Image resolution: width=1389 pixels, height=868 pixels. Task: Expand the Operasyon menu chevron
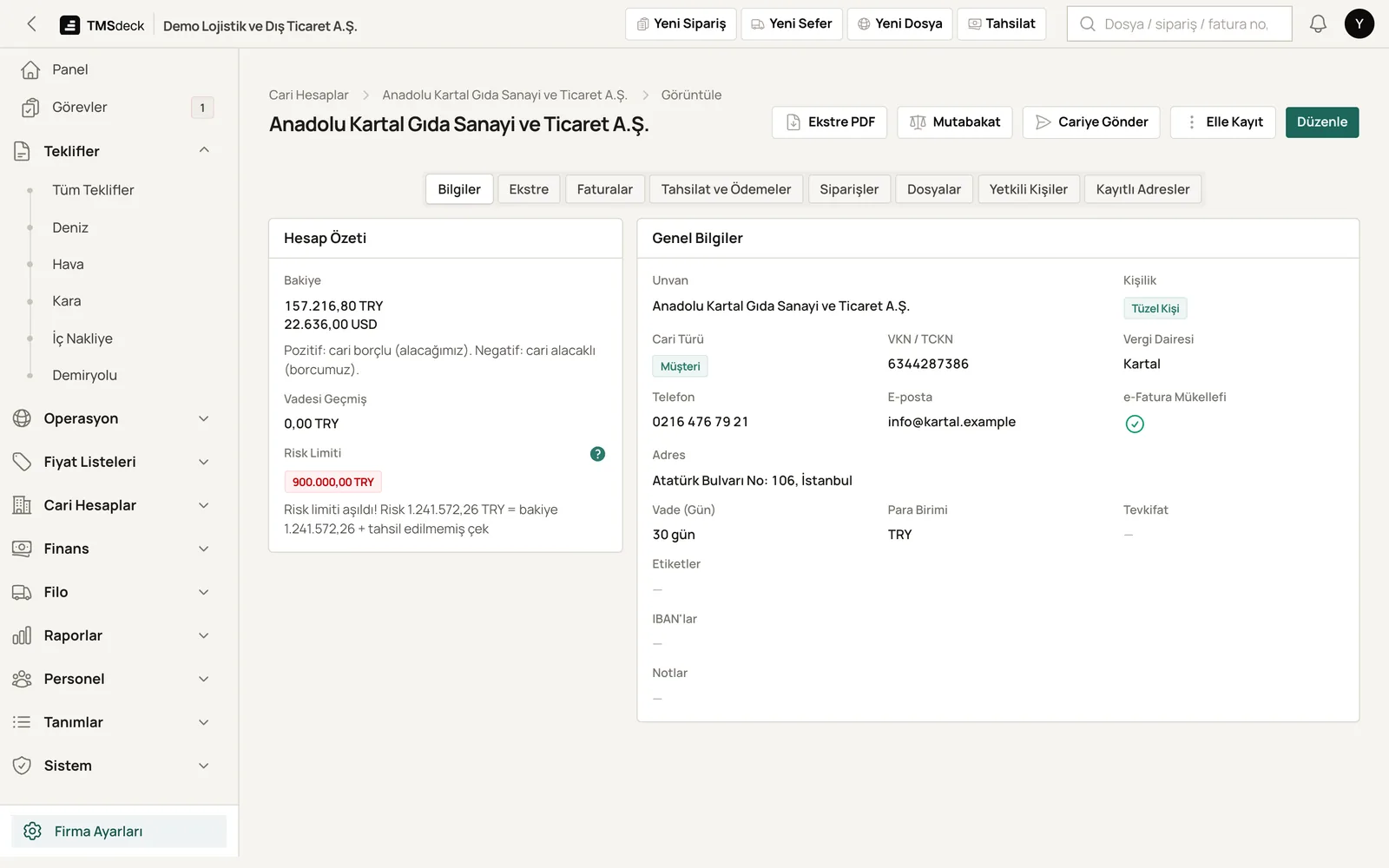(x=204, y=418)
